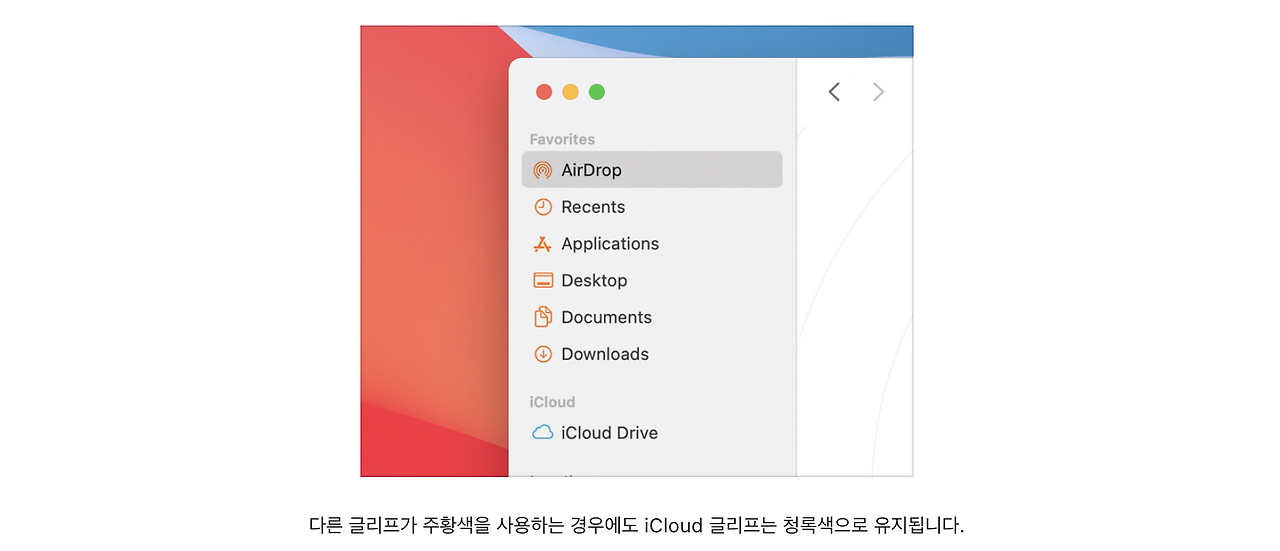
Task: Click the Desktop sidebar icon
Action: tap(543, 281)
